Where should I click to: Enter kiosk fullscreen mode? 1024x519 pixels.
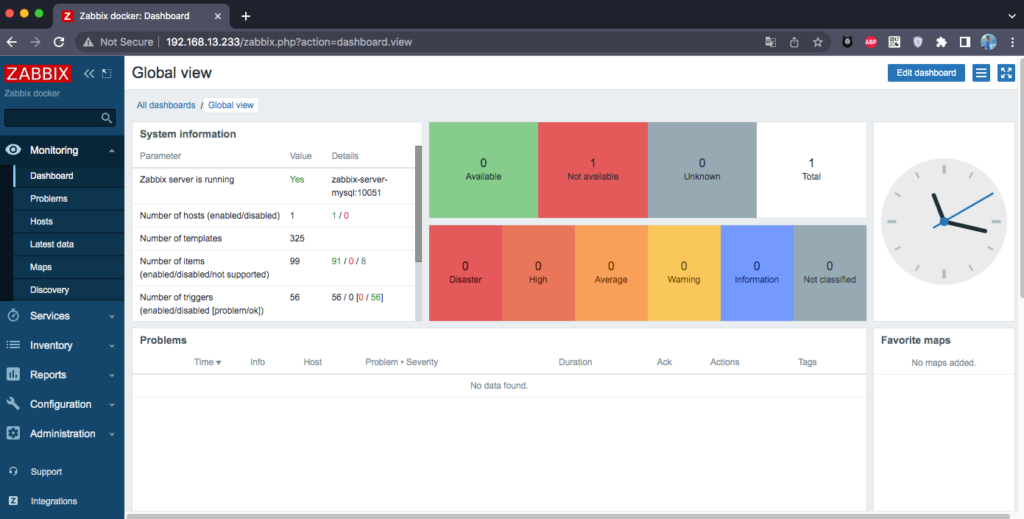[x=1006, y=72]
